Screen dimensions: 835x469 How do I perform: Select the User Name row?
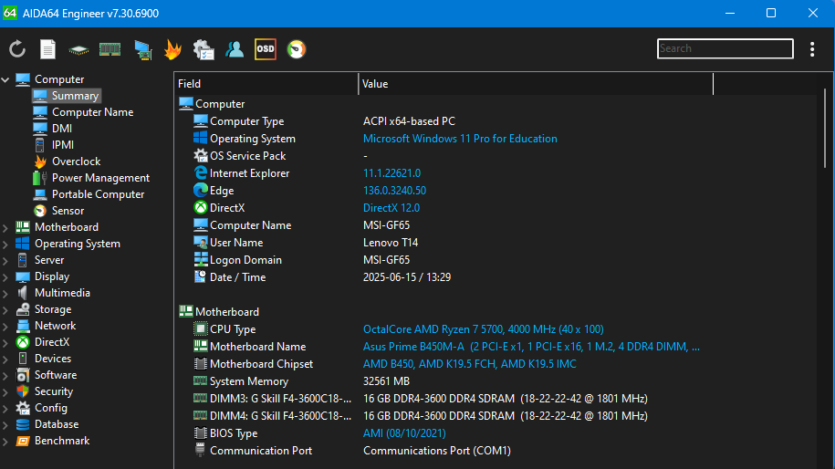(x=495, y=243)
